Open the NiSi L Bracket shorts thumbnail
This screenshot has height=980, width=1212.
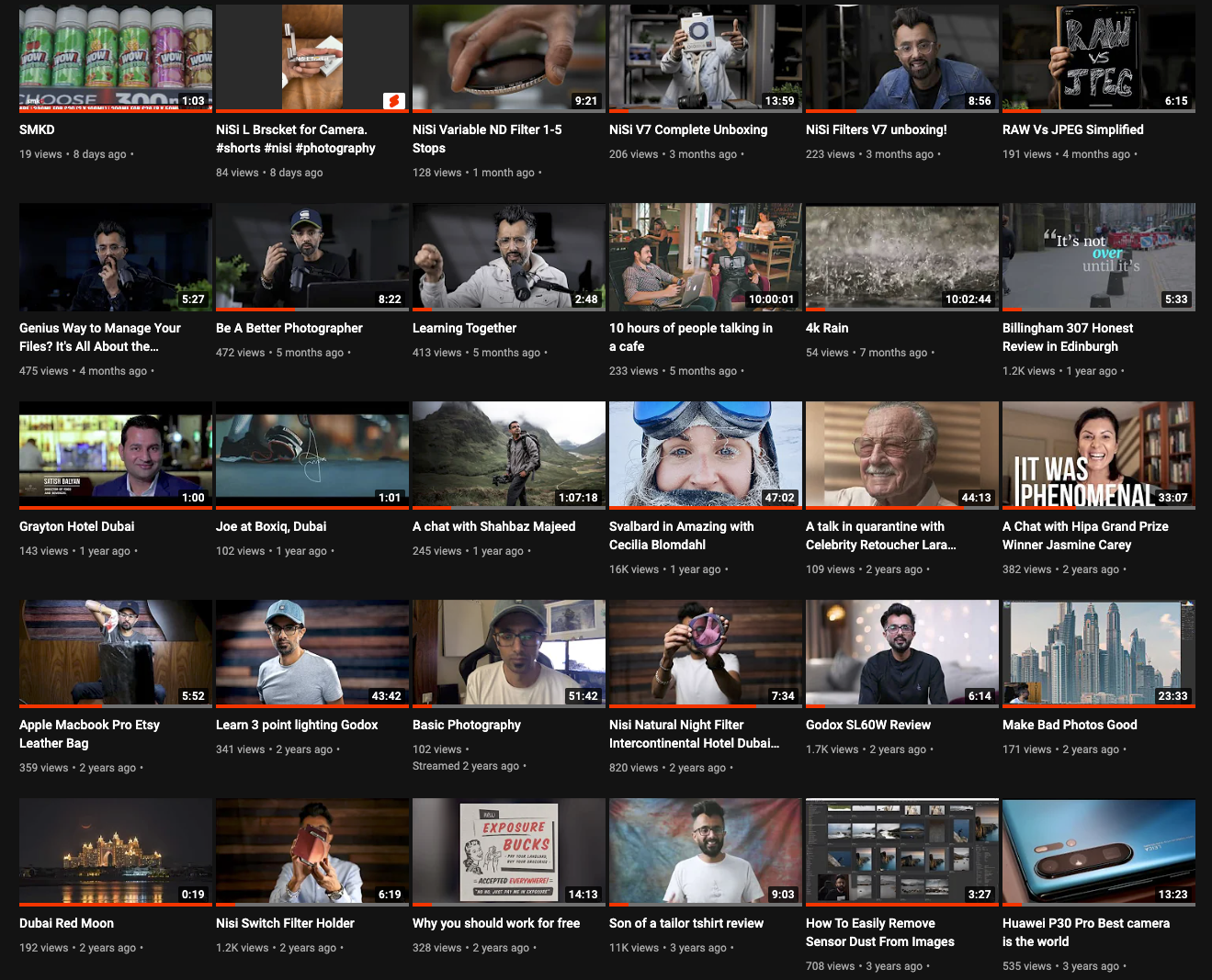(312, 58)
